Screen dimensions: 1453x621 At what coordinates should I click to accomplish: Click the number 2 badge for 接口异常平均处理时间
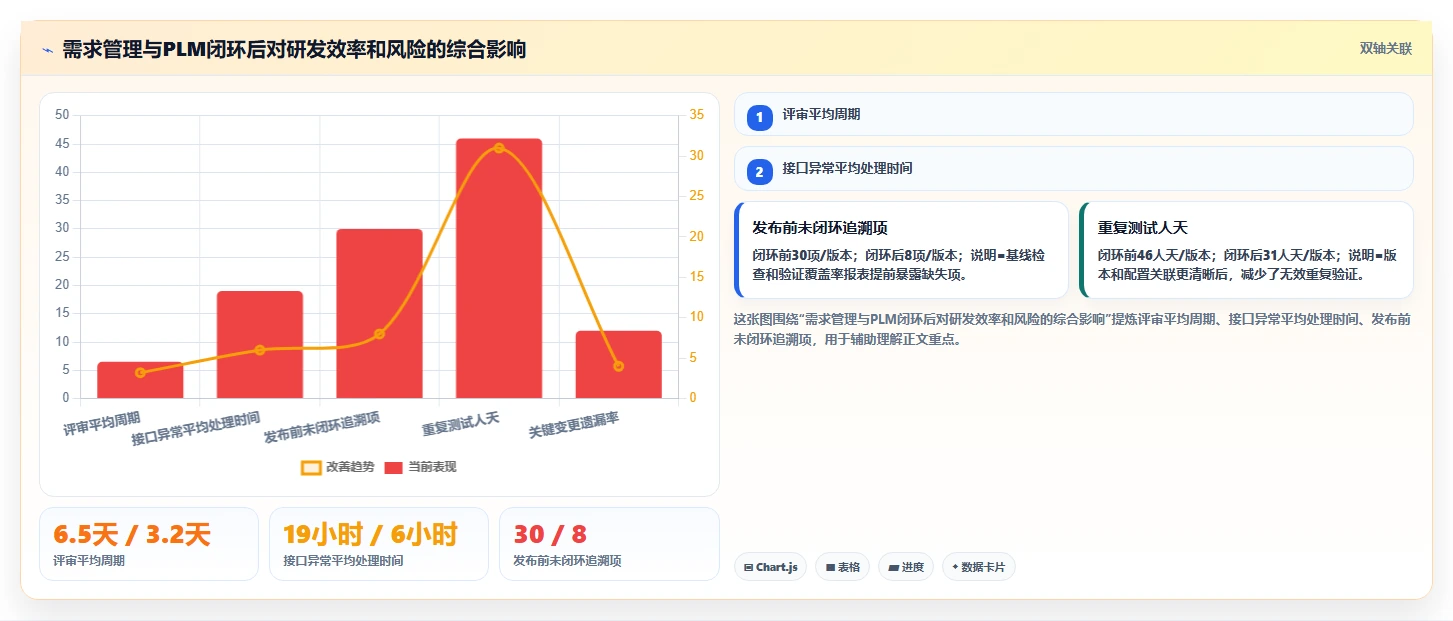pyautogui.click(x=759, y=172)
